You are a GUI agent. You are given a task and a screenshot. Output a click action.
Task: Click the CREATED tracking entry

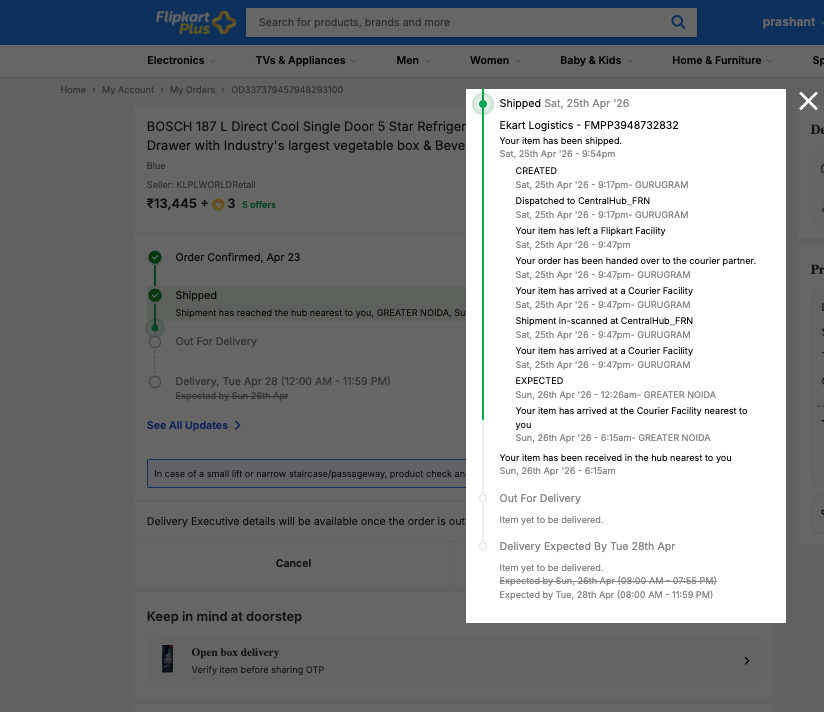[x=536, y=171]
